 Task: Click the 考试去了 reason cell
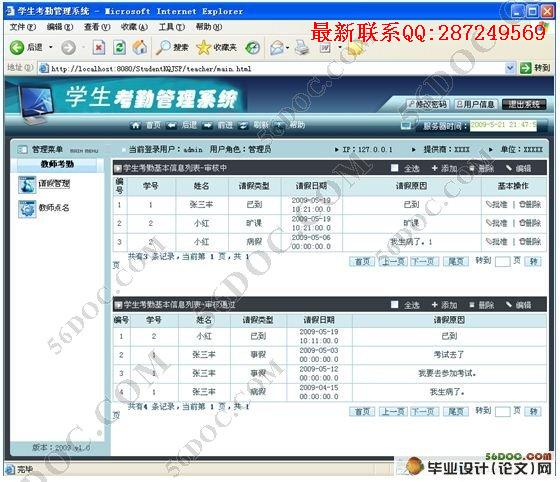coord(449,355)
